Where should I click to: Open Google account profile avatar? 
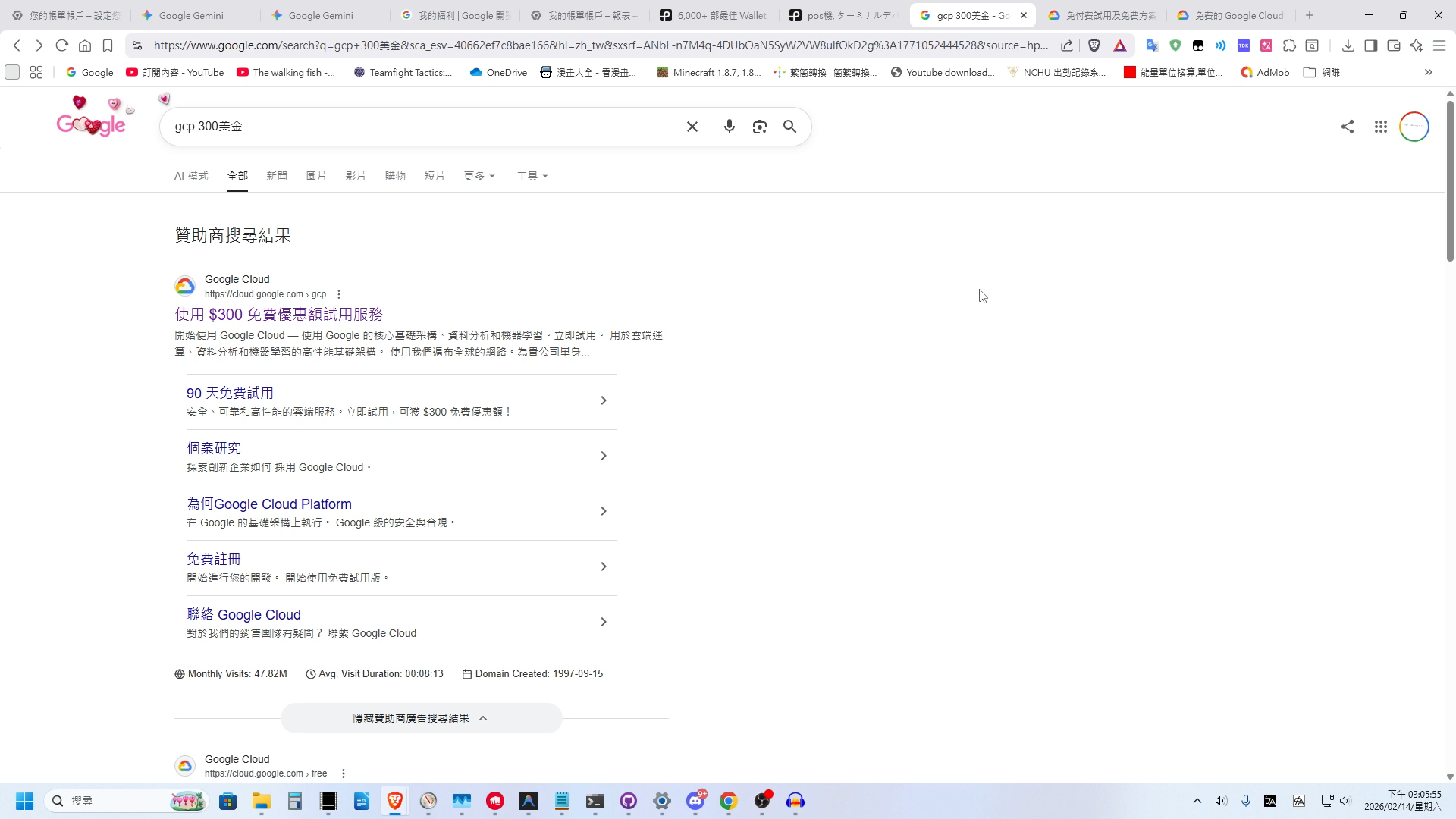[x=1414, y=127]
